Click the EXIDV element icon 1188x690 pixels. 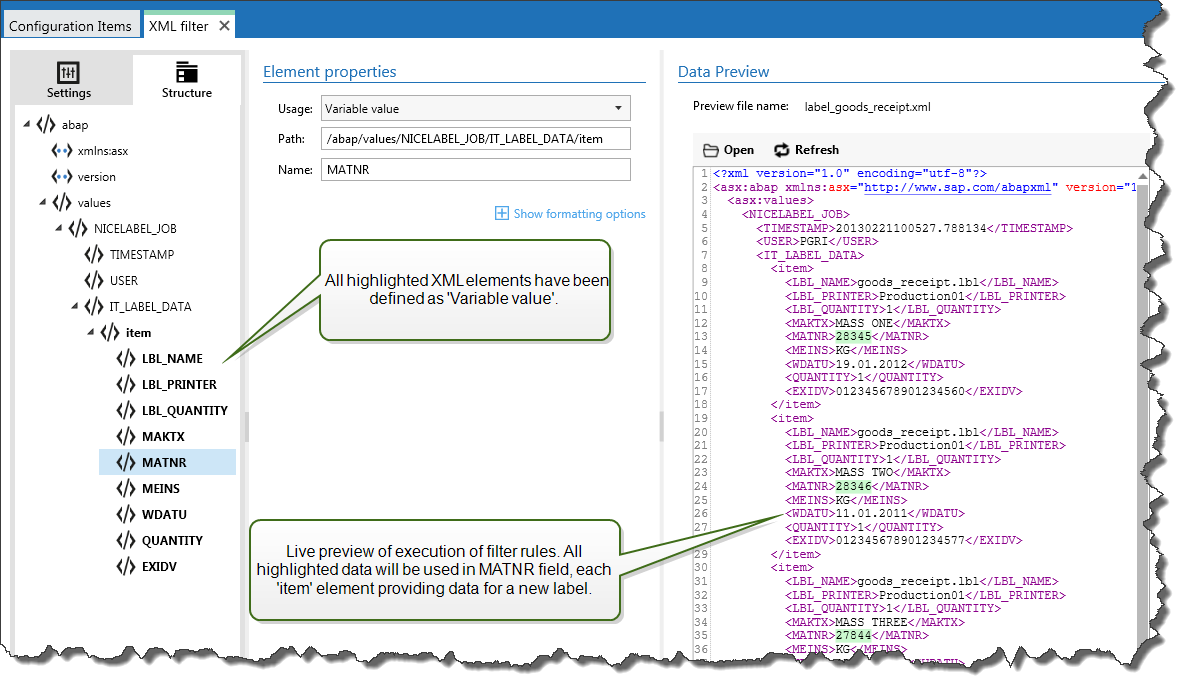click(x=126, y=567)
